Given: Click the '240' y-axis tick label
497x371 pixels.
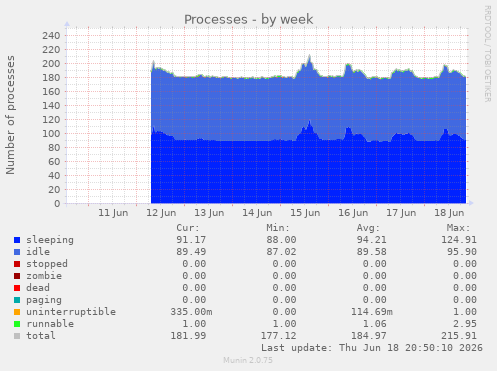Looking at the screenshot, I should tap(51, 36).
